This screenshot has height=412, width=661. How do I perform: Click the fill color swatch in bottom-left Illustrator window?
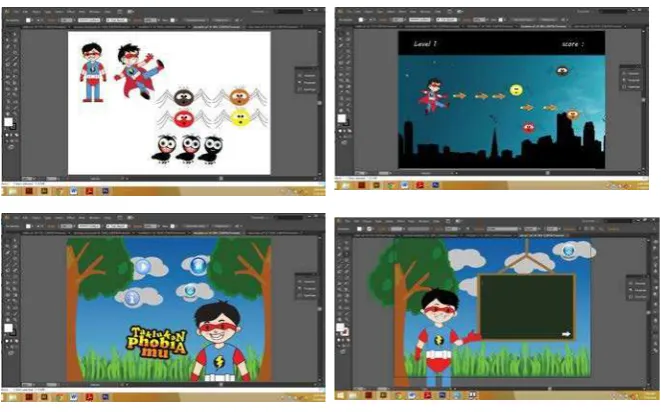(x=8, y=328)
